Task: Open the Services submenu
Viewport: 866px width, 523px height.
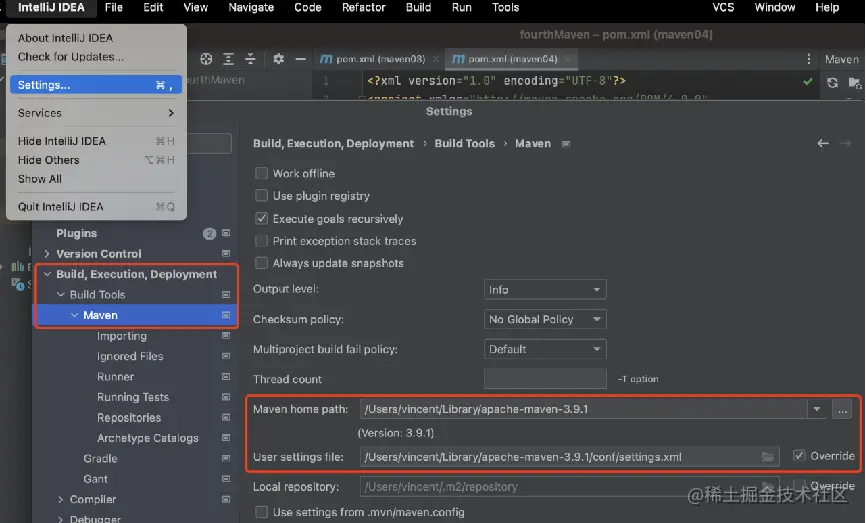Action: pyautogui.click(x=96, y=113)
